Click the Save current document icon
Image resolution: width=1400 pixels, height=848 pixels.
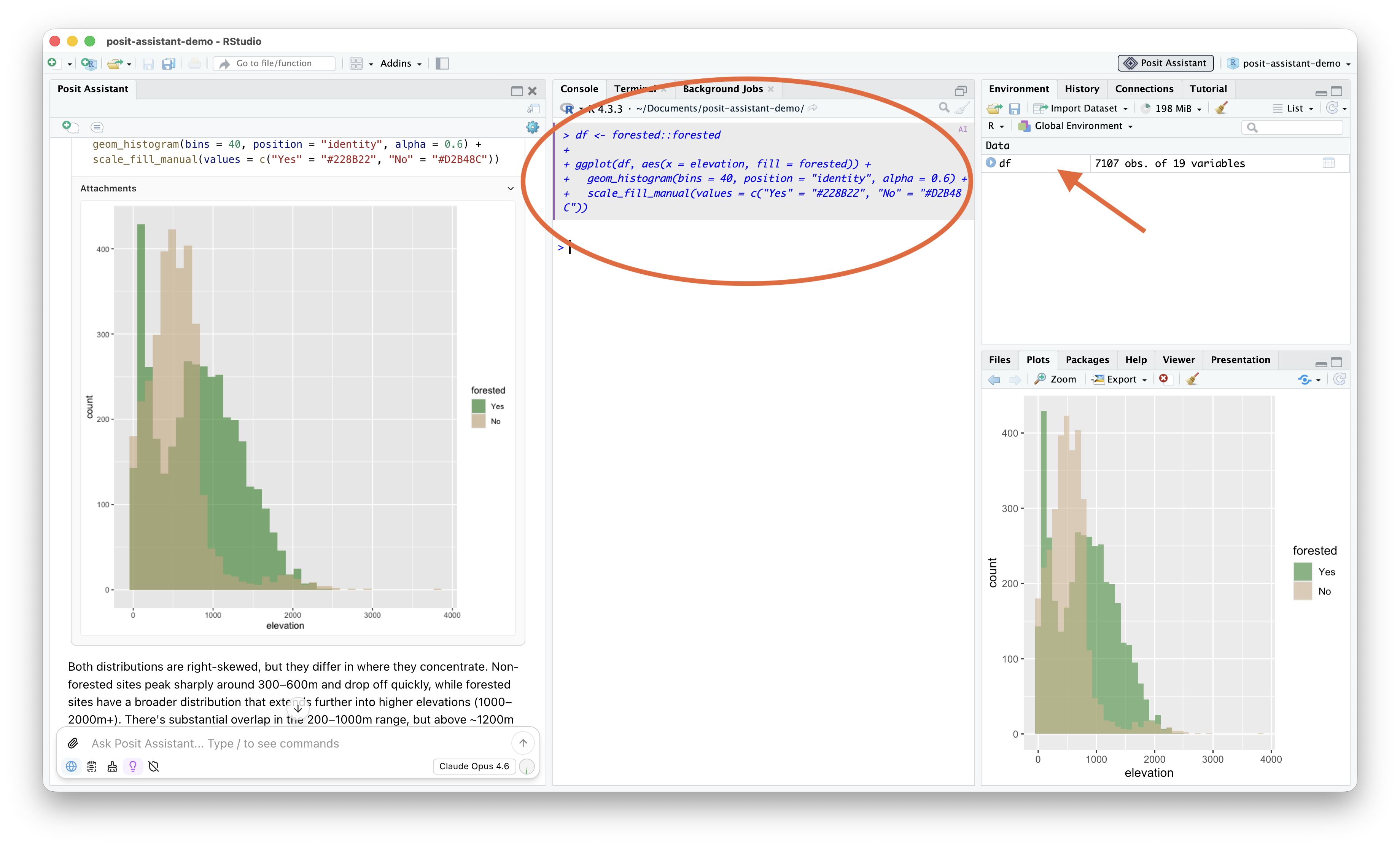tap(148, 64)
